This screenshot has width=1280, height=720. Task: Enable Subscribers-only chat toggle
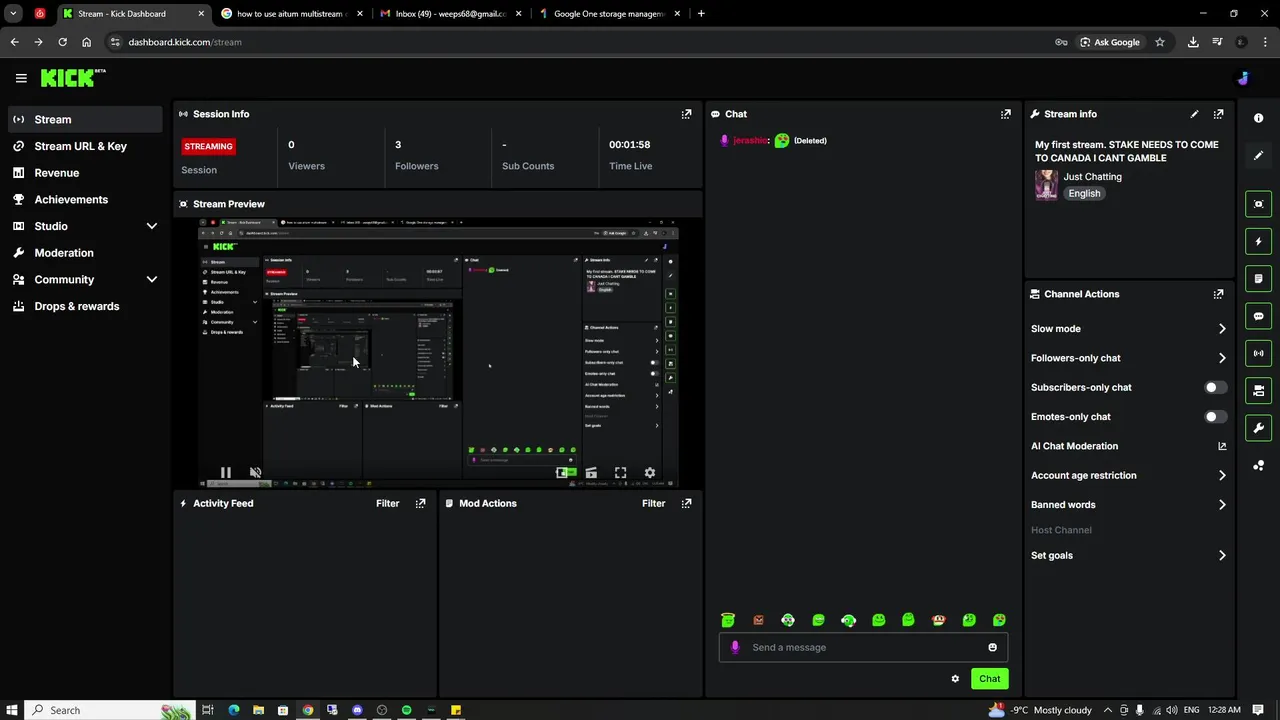1215,387
